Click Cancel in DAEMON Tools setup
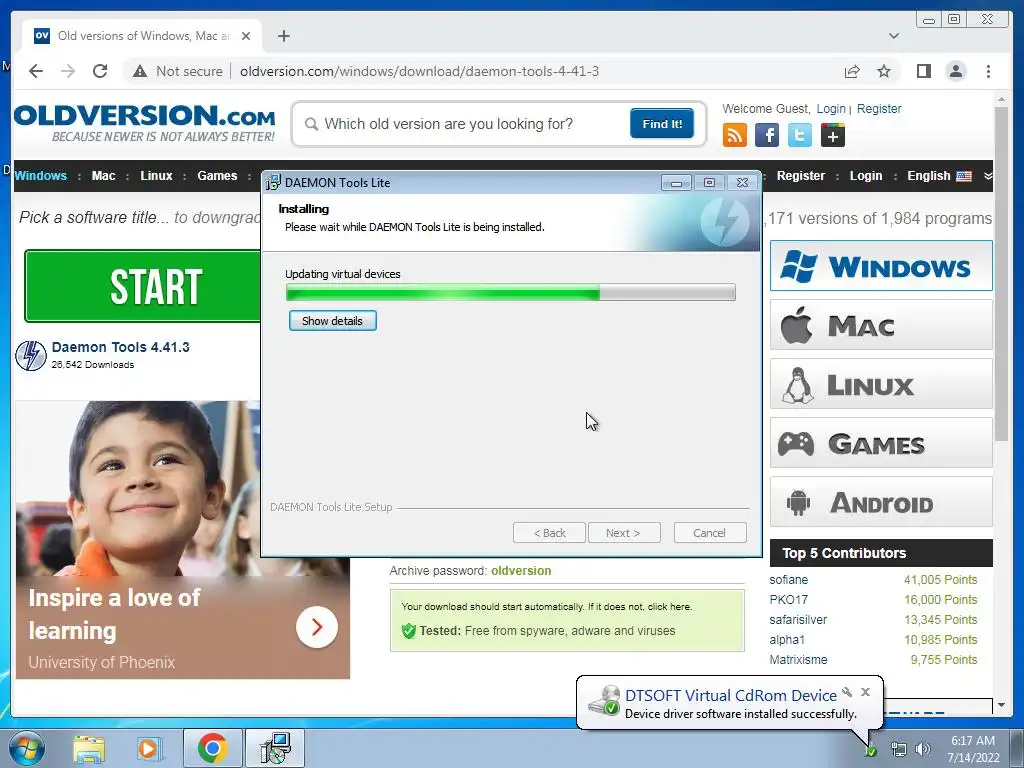The height and width of the screenshot is (768, 1024). click(710, 533)
